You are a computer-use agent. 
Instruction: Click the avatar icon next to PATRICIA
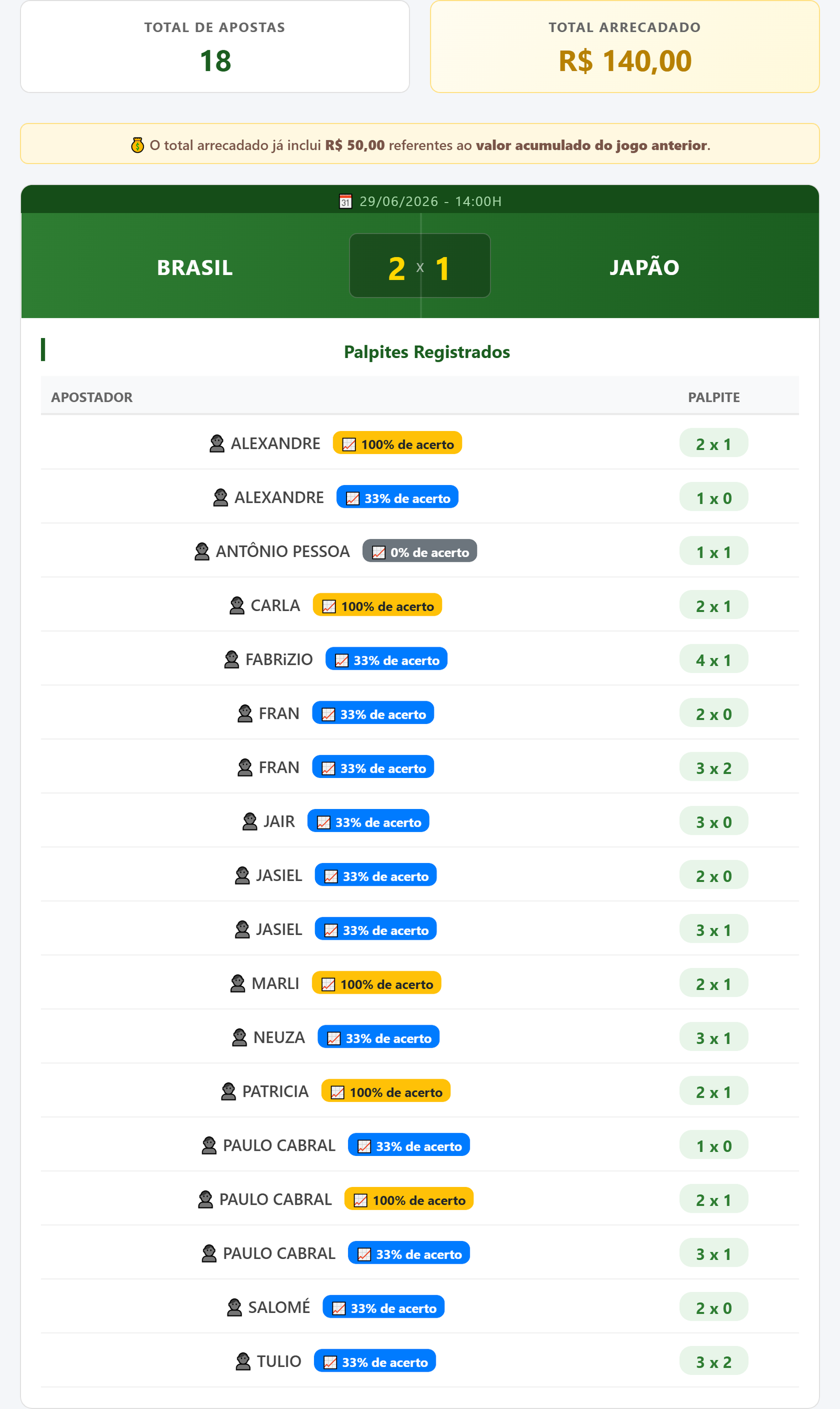229,1091
